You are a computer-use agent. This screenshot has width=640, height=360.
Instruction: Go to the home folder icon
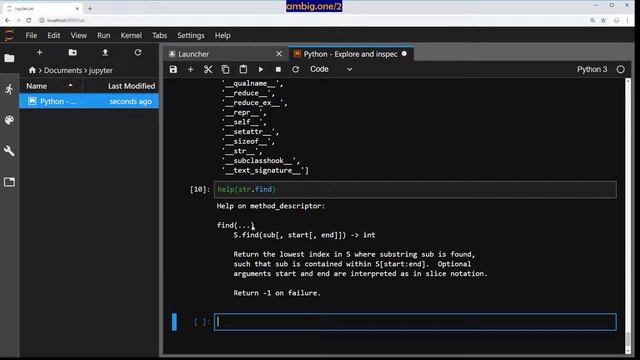coord(32,70)
